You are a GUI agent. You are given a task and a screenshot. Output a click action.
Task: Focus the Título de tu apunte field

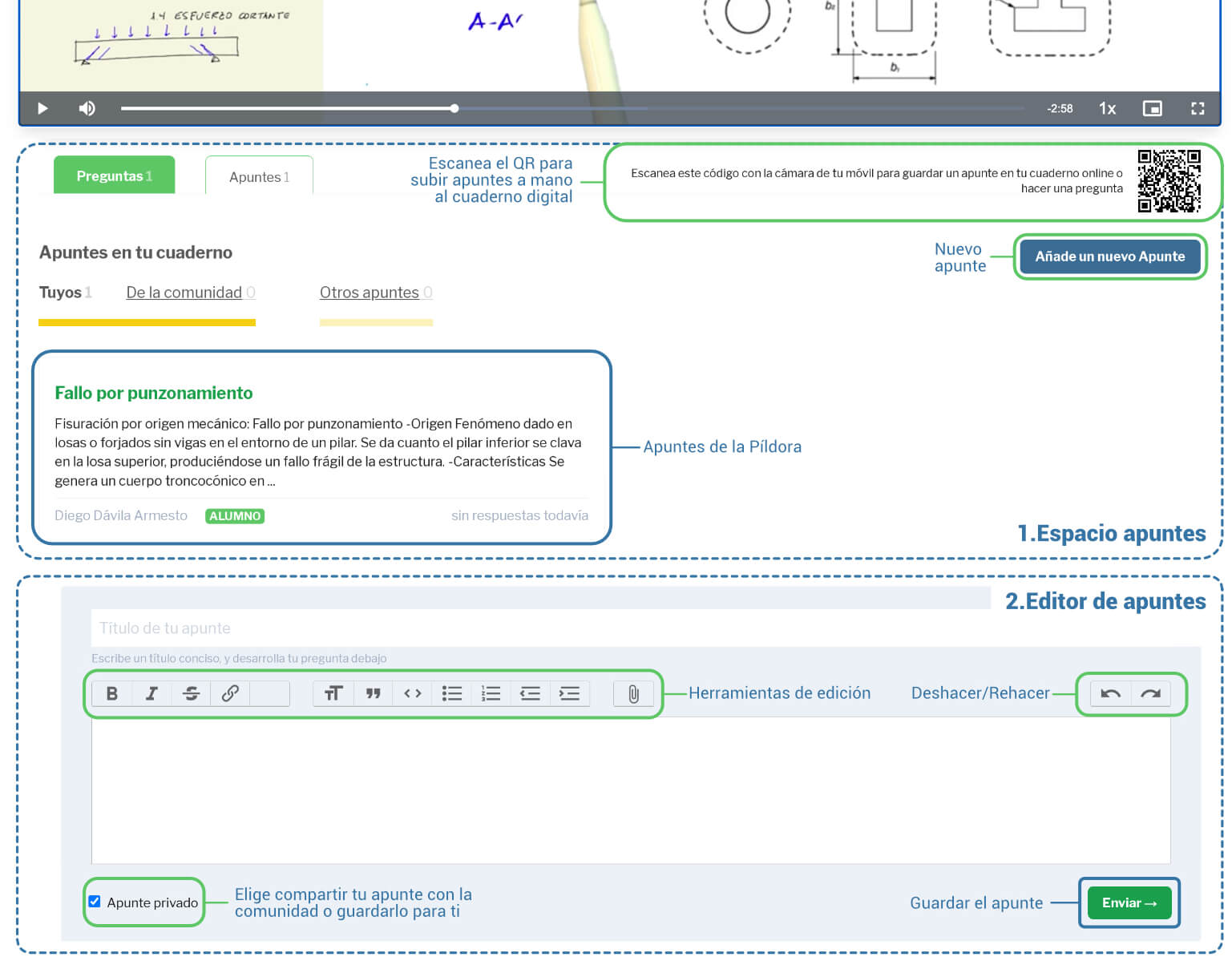coord(645,628)
